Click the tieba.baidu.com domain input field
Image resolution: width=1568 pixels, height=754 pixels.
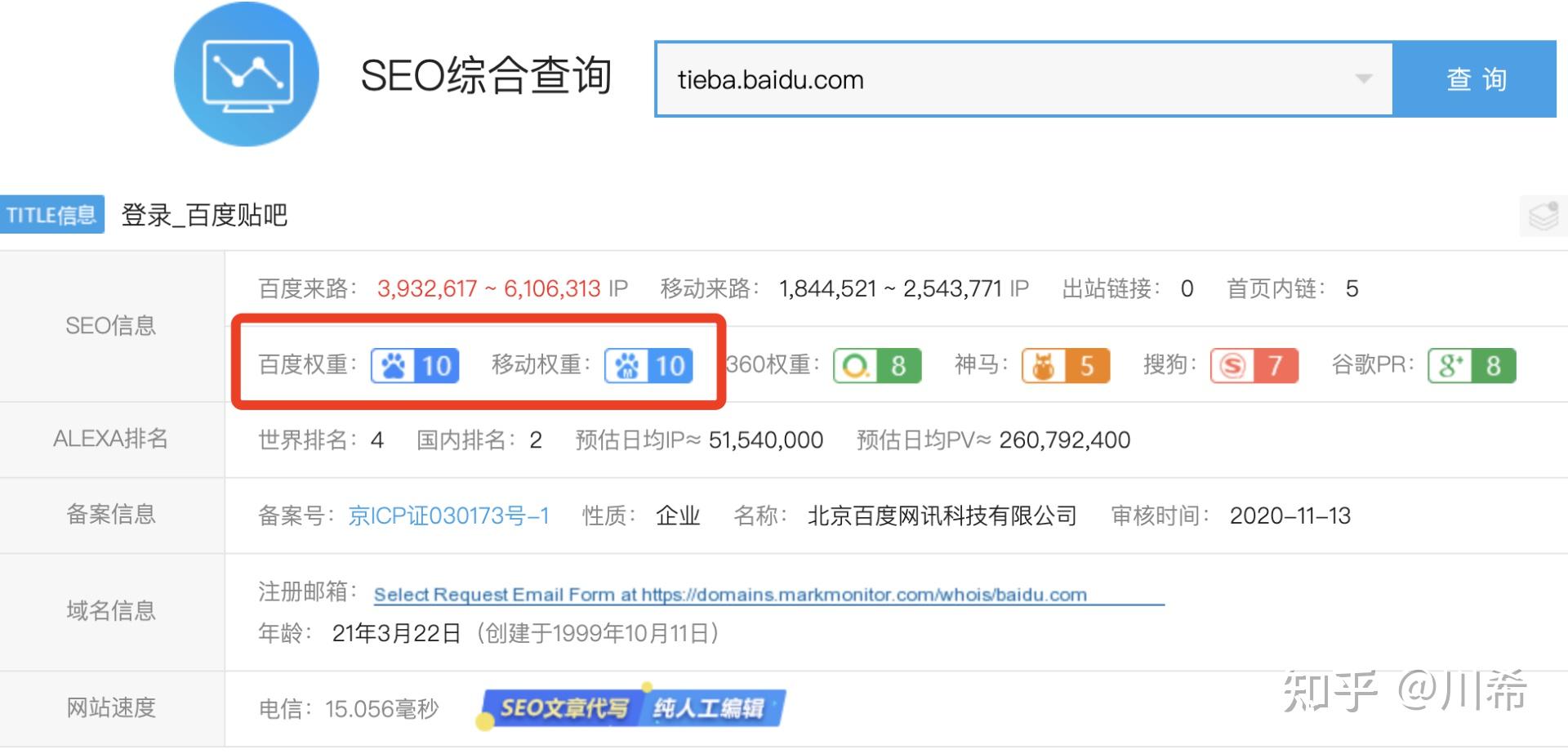coord(1024,79)
